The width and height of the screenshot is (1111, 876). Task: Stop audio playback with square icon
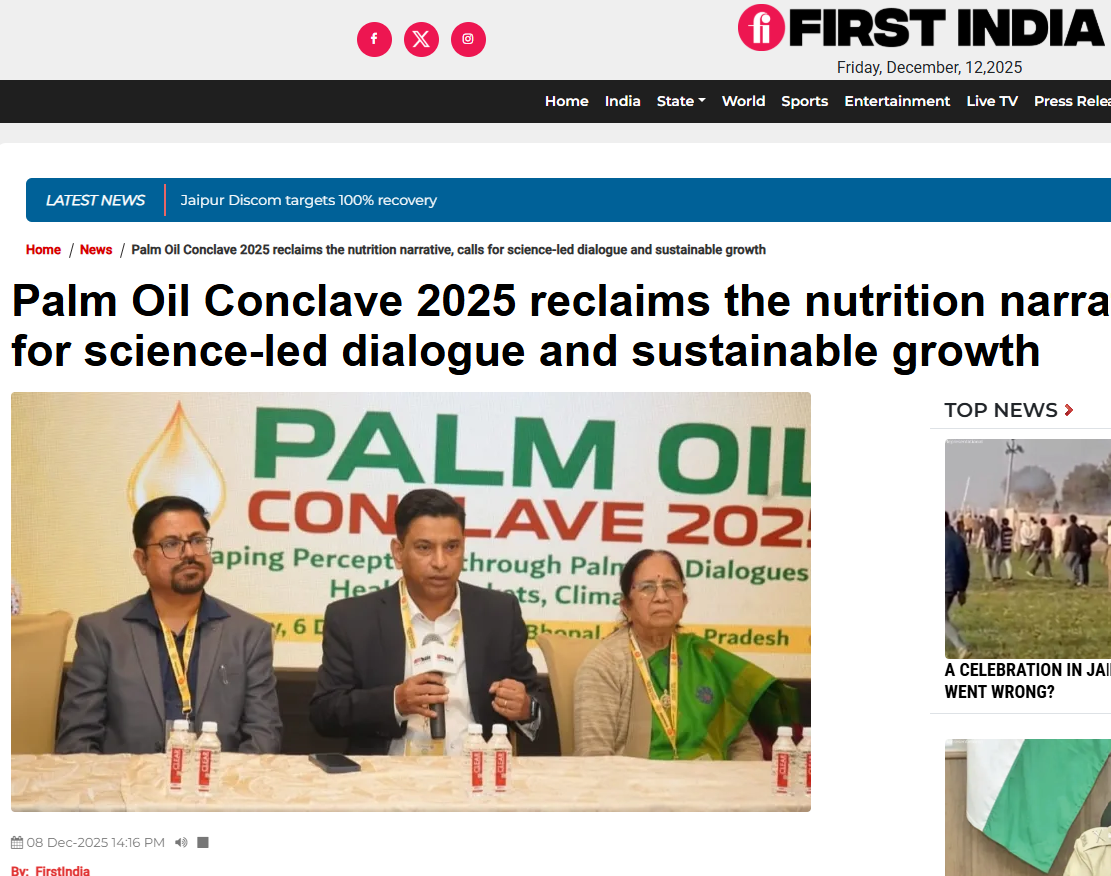(203, 843)
